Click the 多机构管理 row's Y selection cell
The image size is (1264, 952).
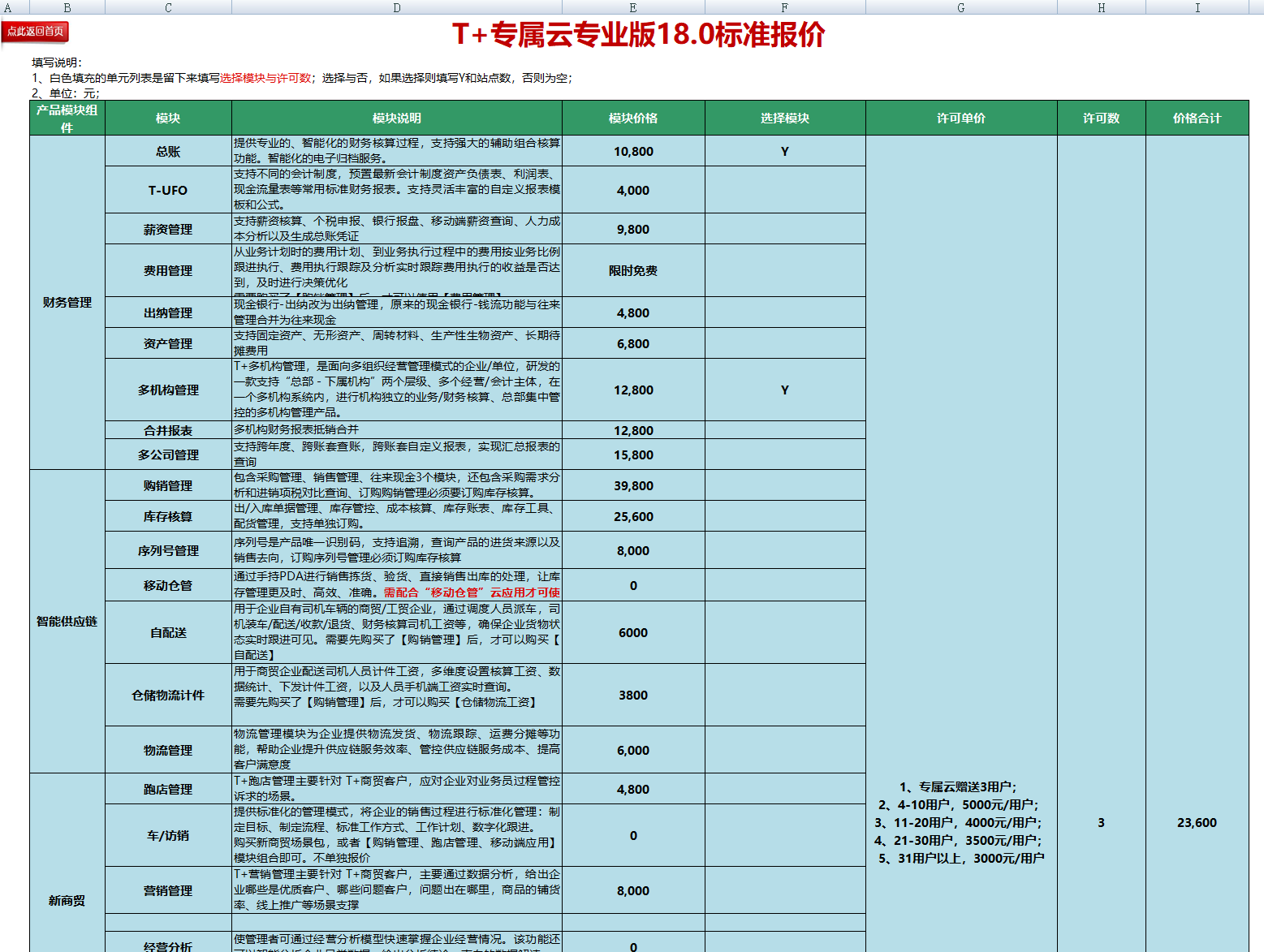785,390
